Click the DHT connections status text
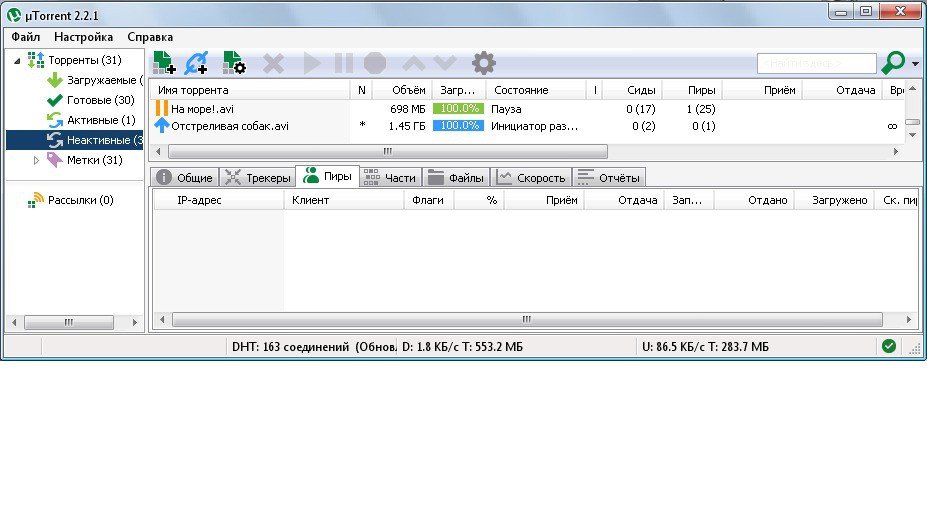 click(313, 347)
